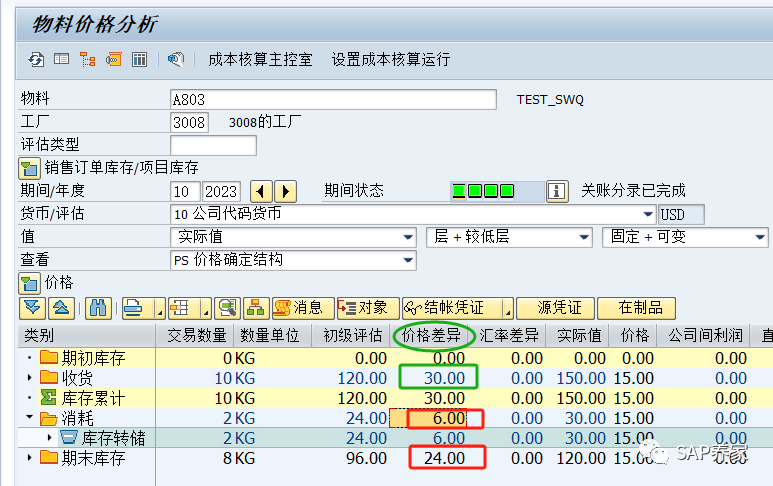This screenshot has height=486, width=773.
Task: Go to the previous period arrow
Action: (261, 191)
